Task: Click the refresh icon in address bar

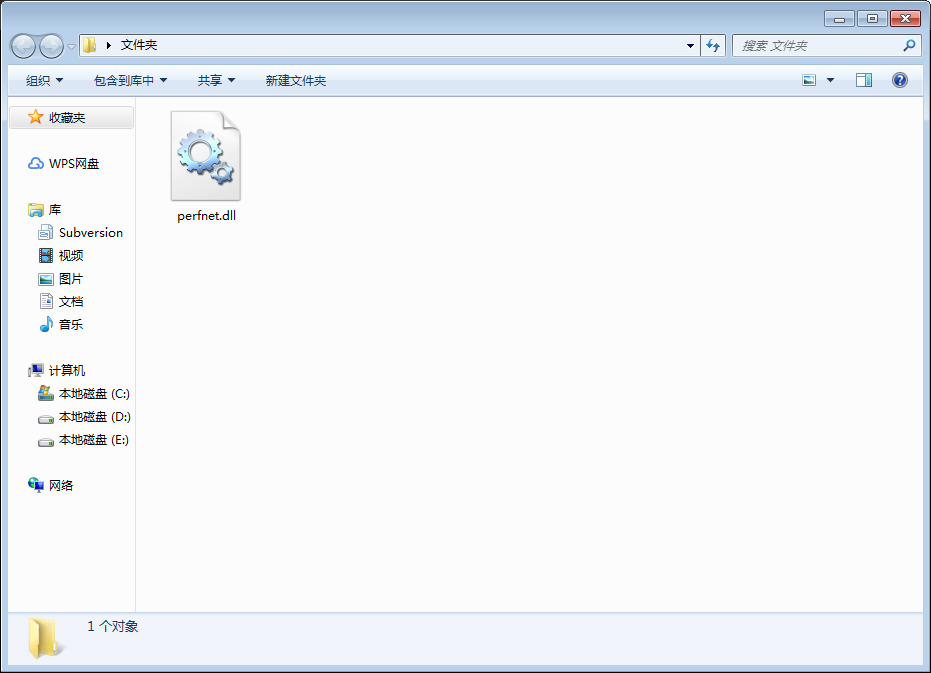Action: click(713, 45)
